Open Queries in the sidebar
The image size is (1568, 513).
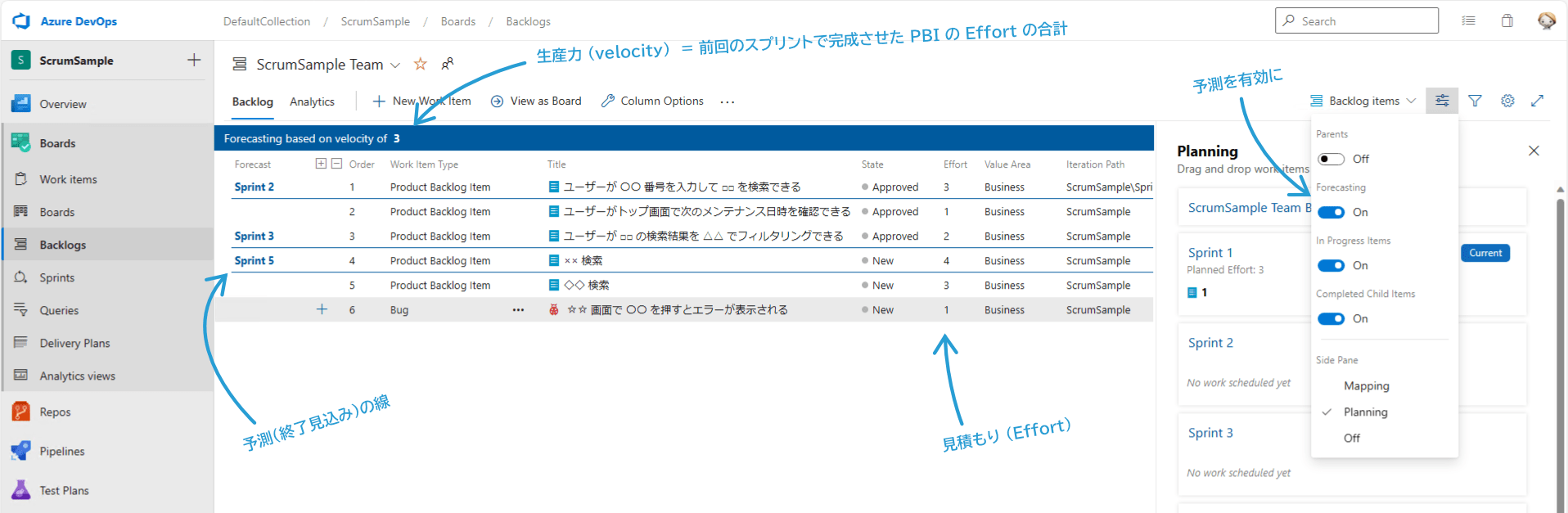click(x=59, y=310)
